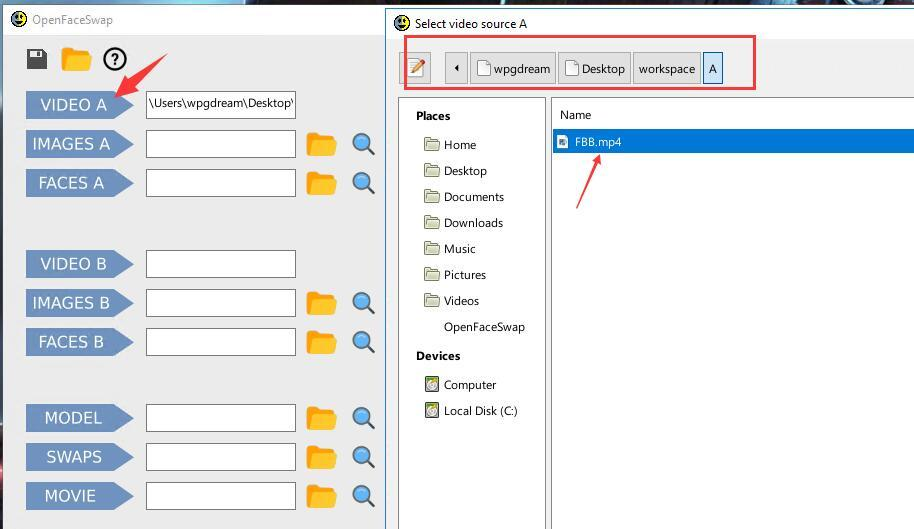Open magnifier icon for MOVIE
This screenshot has width=914, height=529.
pos(363,496)
